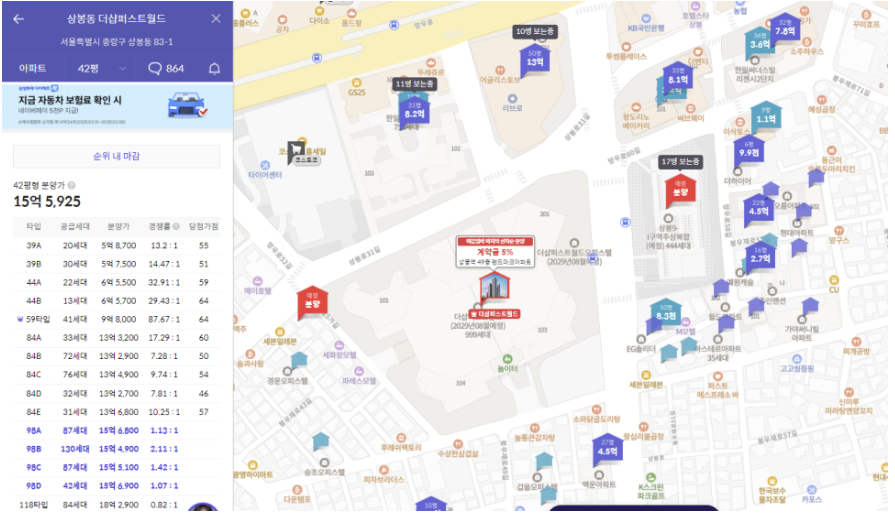Click the KB국민은행 map icon

[x=646, y=18]
